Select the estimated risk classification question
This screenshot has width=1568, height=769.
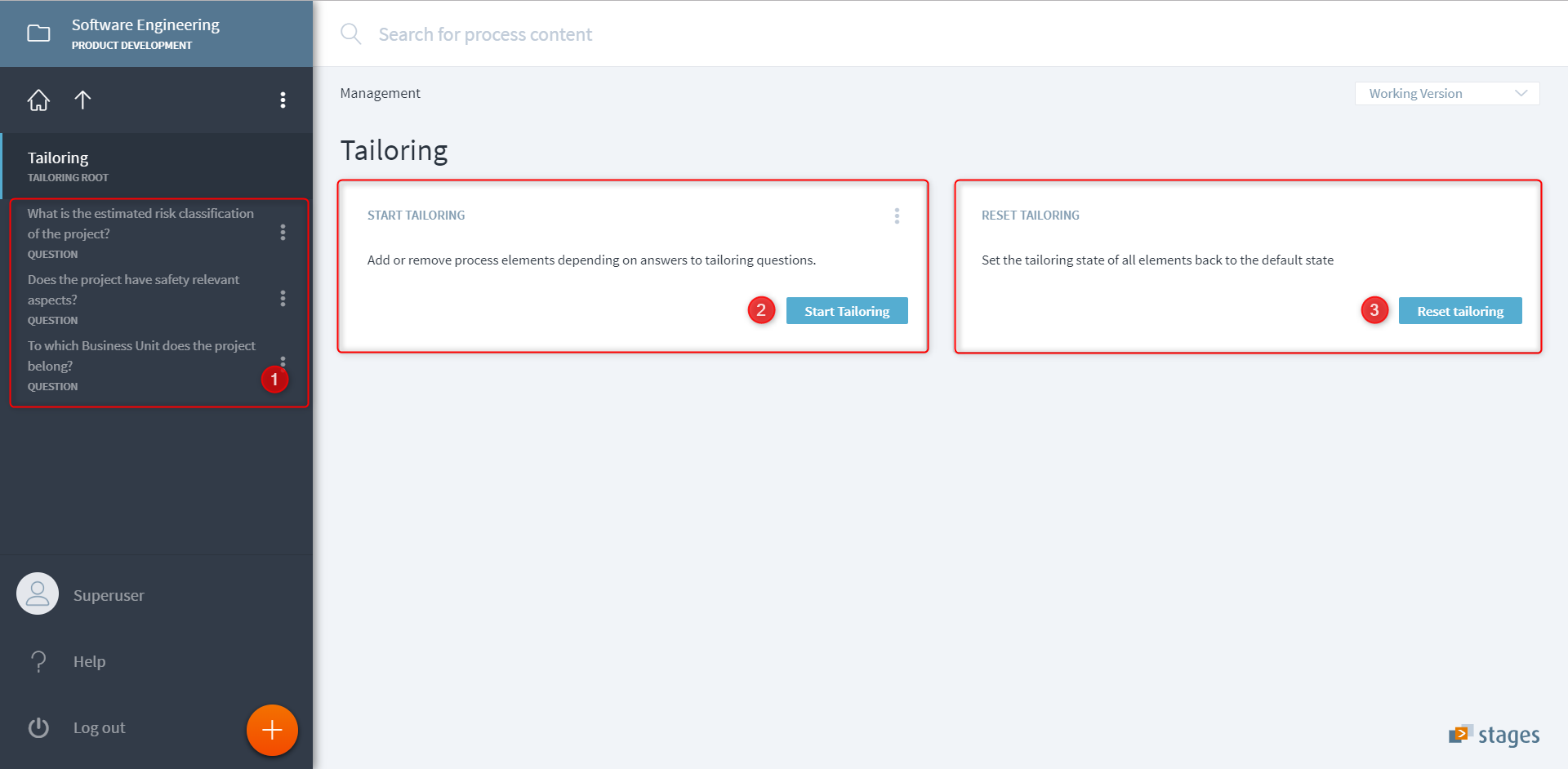point(140,224)
